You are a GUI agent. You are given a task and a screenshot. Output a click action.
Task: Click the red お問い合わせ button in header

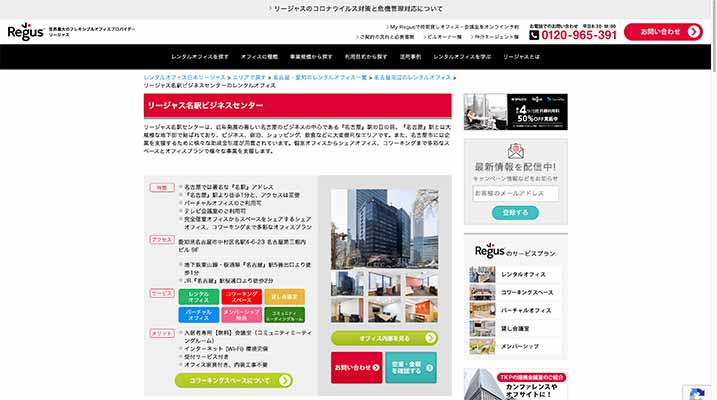[663, 32]
